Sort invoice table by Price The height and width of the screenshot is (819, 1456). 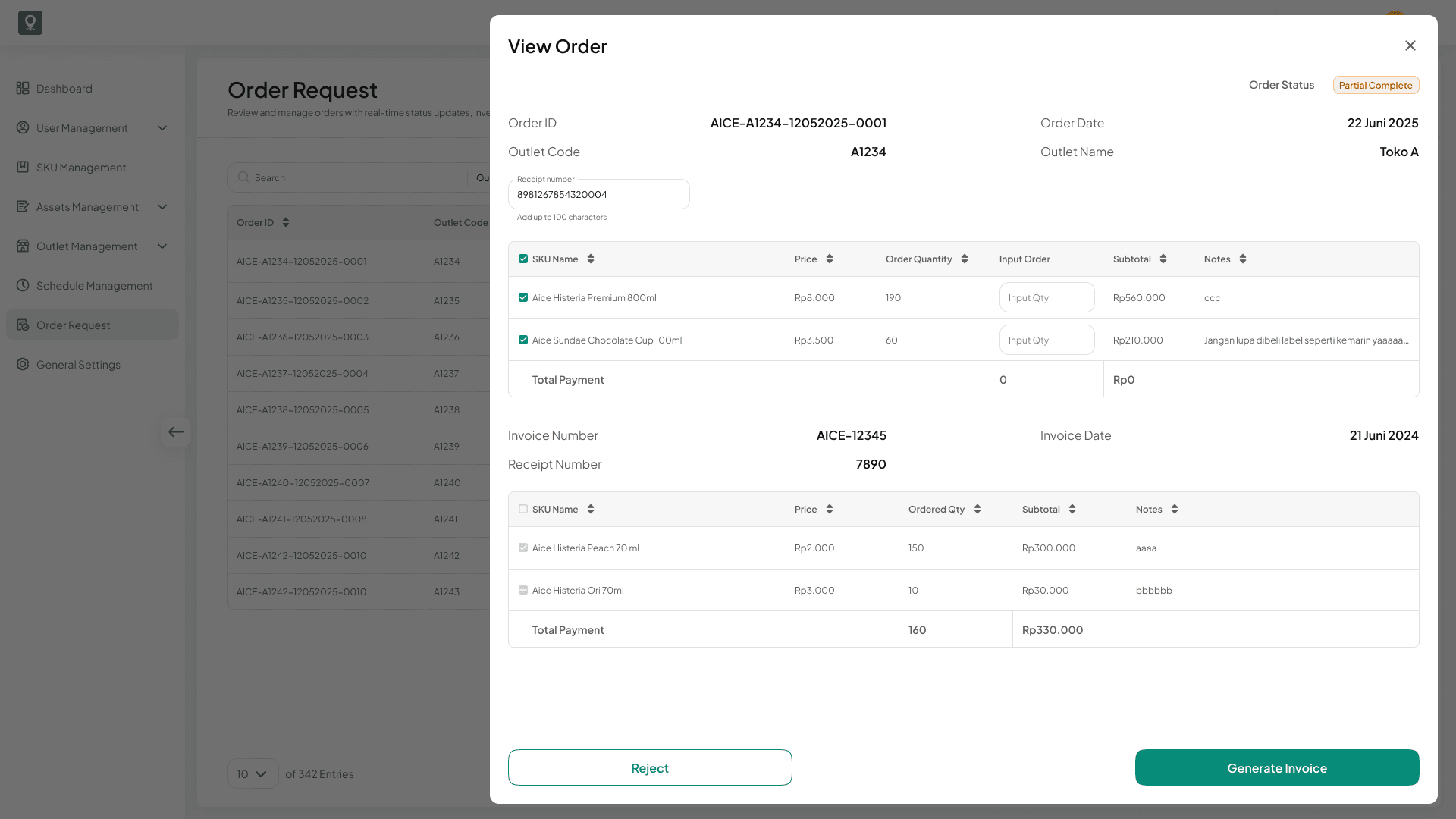click(x=830, y=509)
